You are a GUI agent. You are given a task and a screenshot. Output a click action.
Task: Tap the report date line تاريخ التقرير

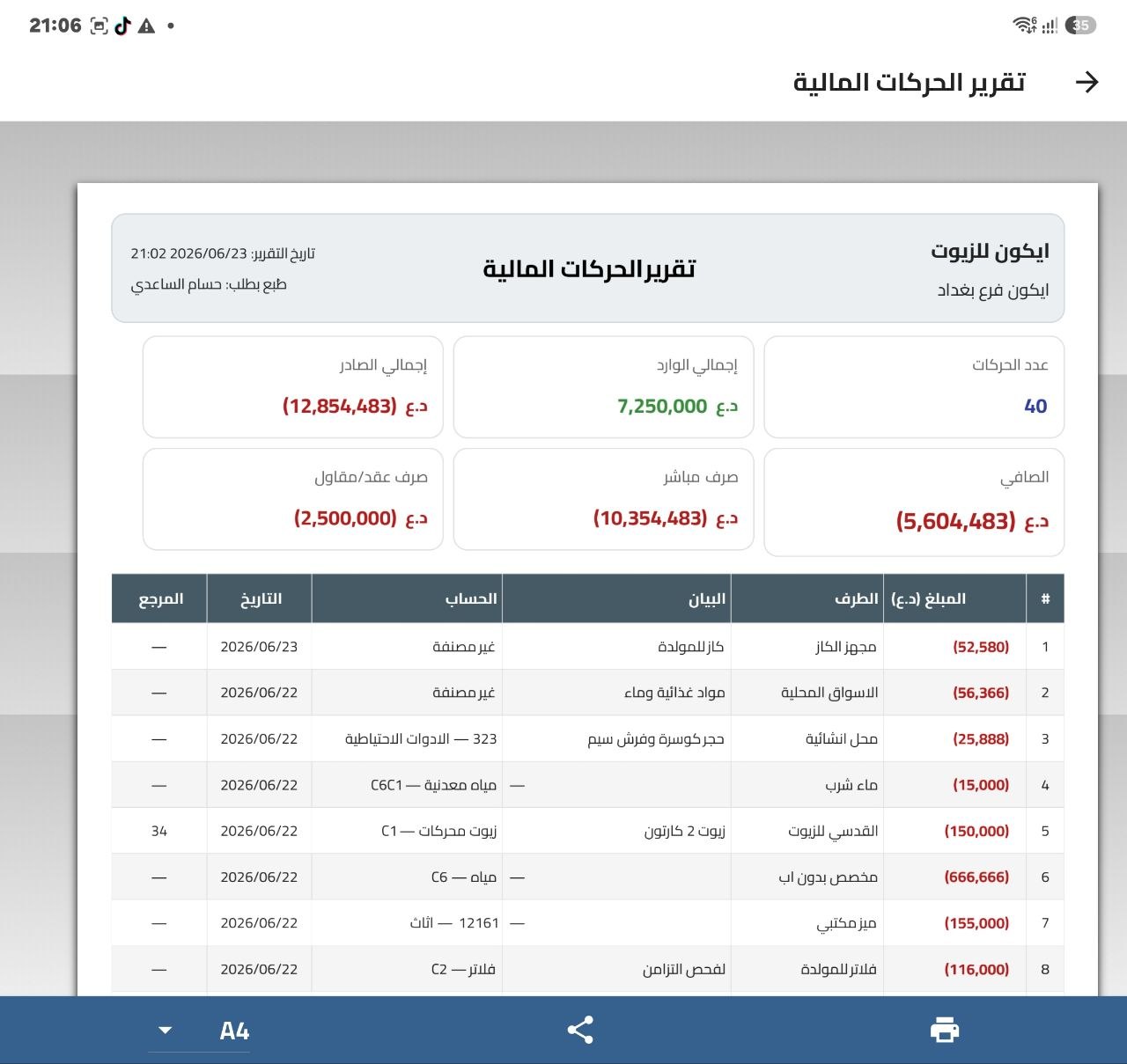[x=223, y=253]
